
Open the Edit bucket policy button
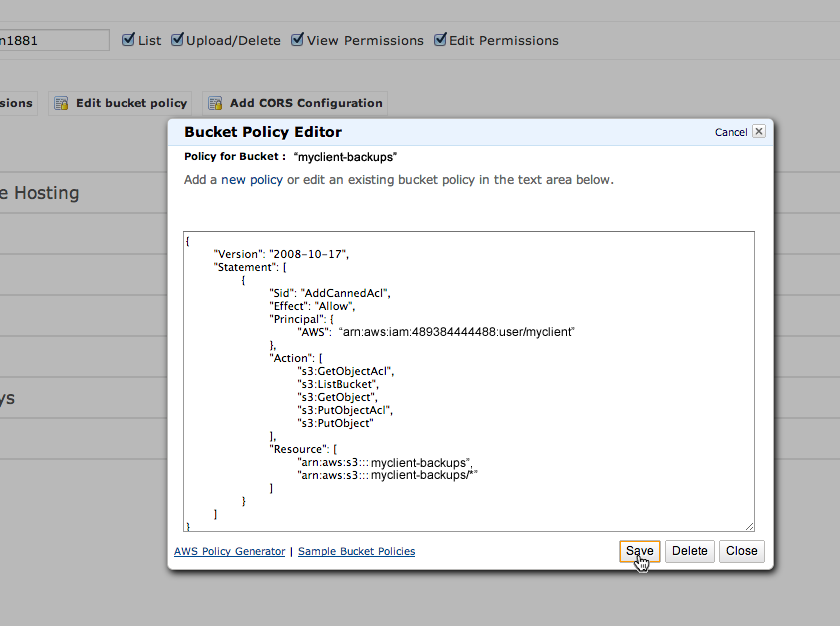(x=121, y=103)
